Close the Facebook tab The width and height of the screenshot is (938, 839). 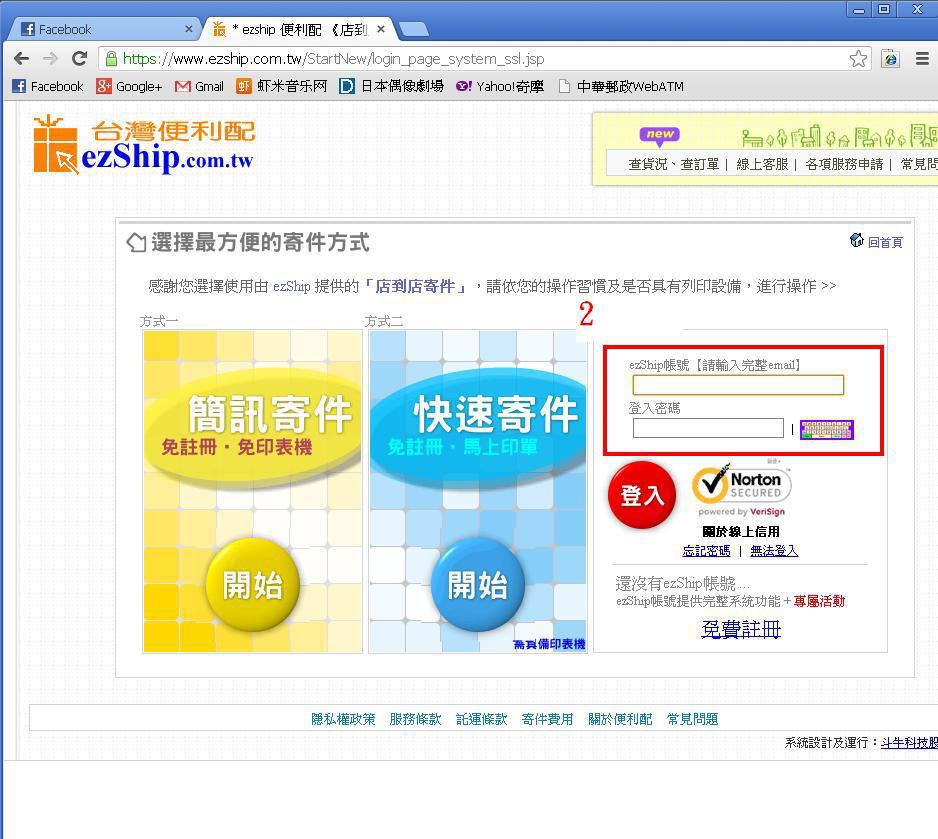188,29
